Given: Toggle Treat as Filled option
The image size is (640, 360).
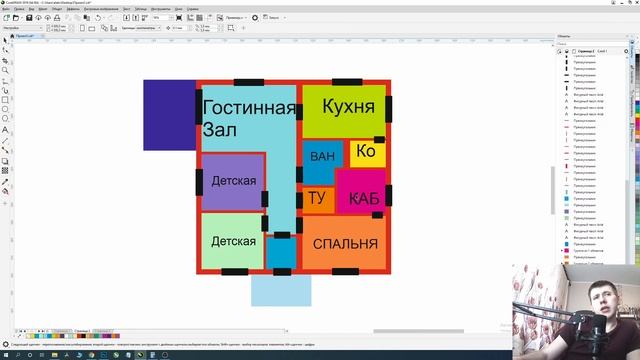Looking at the screenshot, I should [231, 28].
